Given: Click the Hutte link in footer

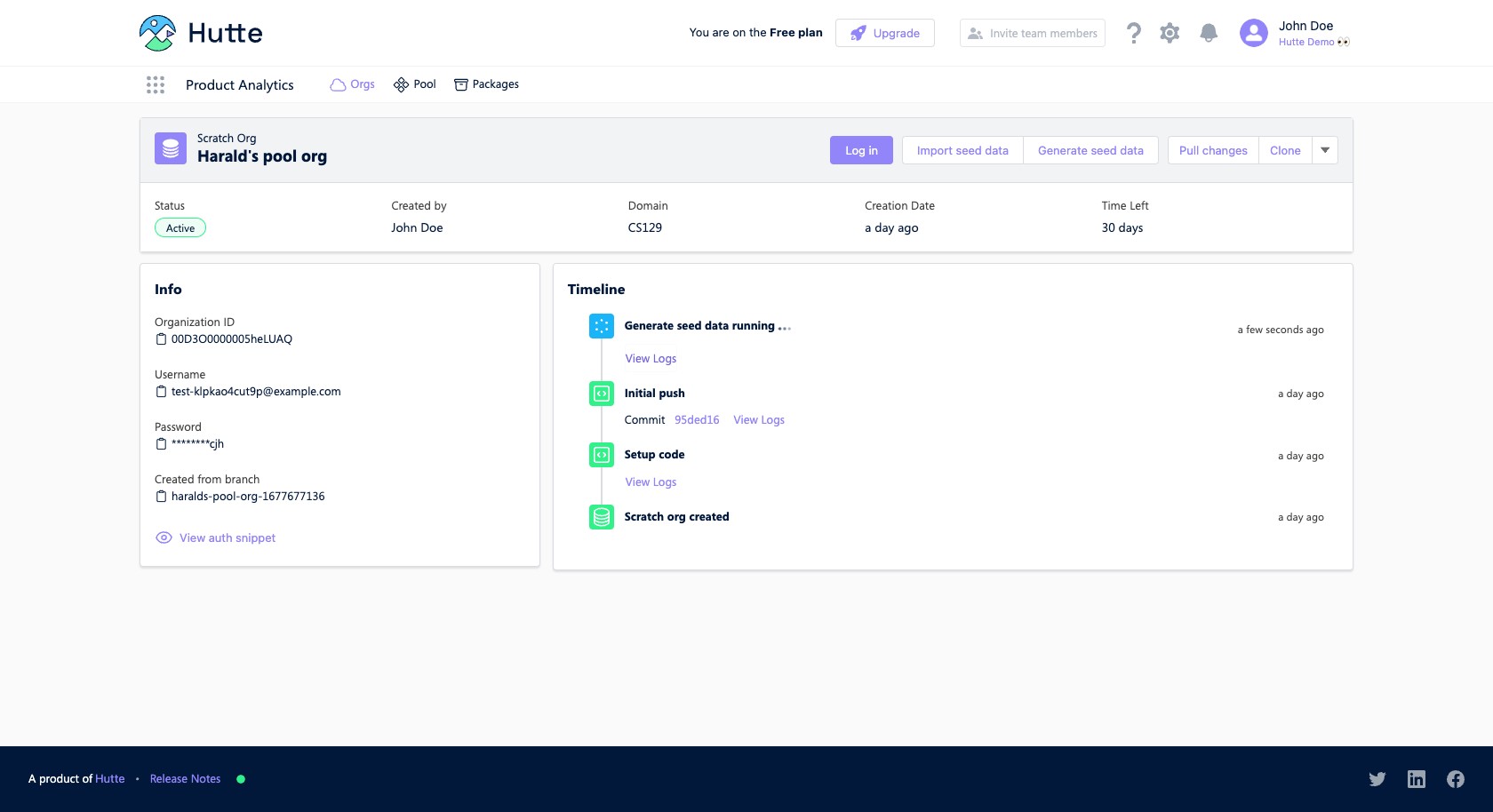Looking at the screenshot, I should (x=110, y=779).
